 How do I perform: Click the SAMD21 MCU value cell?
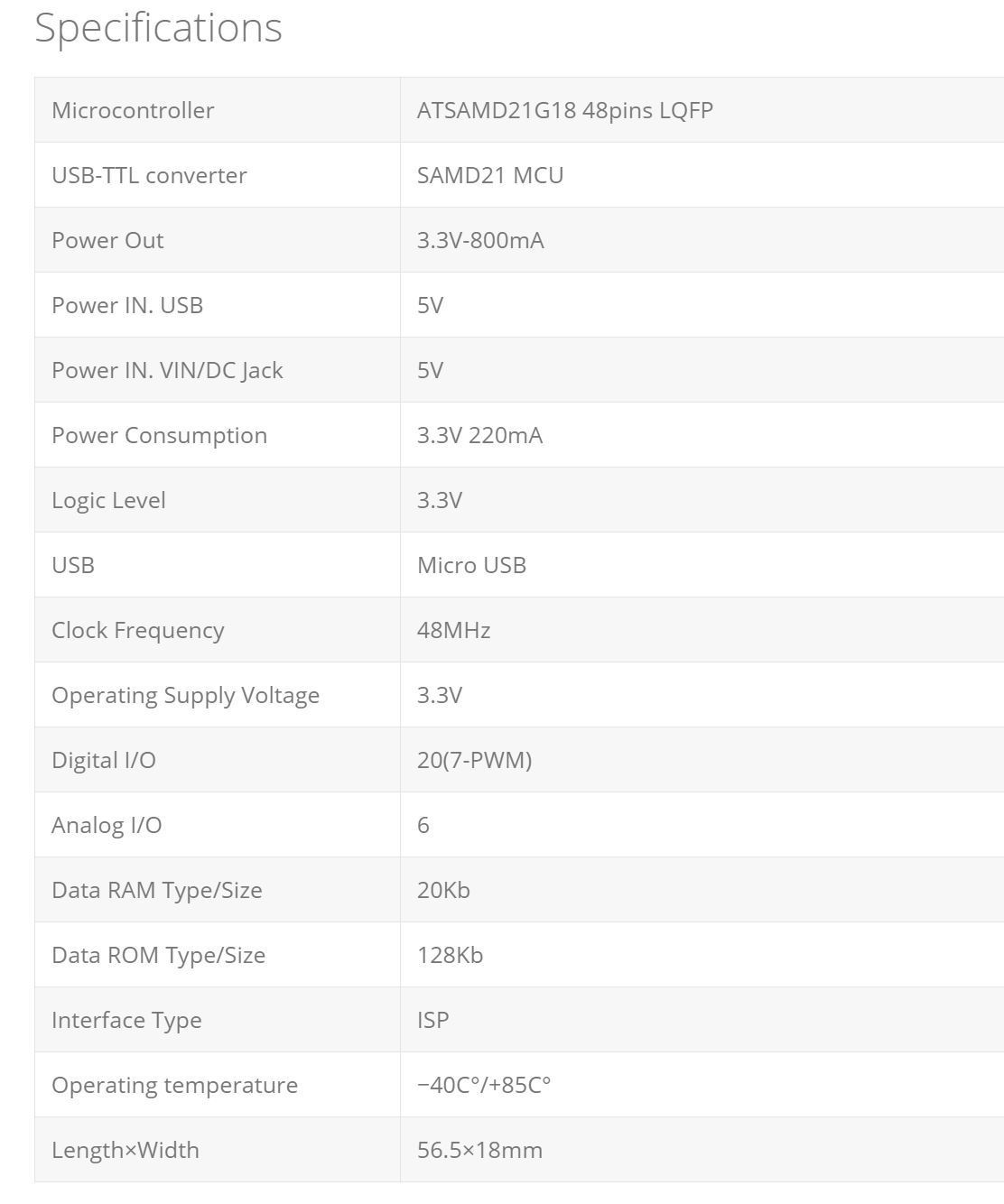489,175
